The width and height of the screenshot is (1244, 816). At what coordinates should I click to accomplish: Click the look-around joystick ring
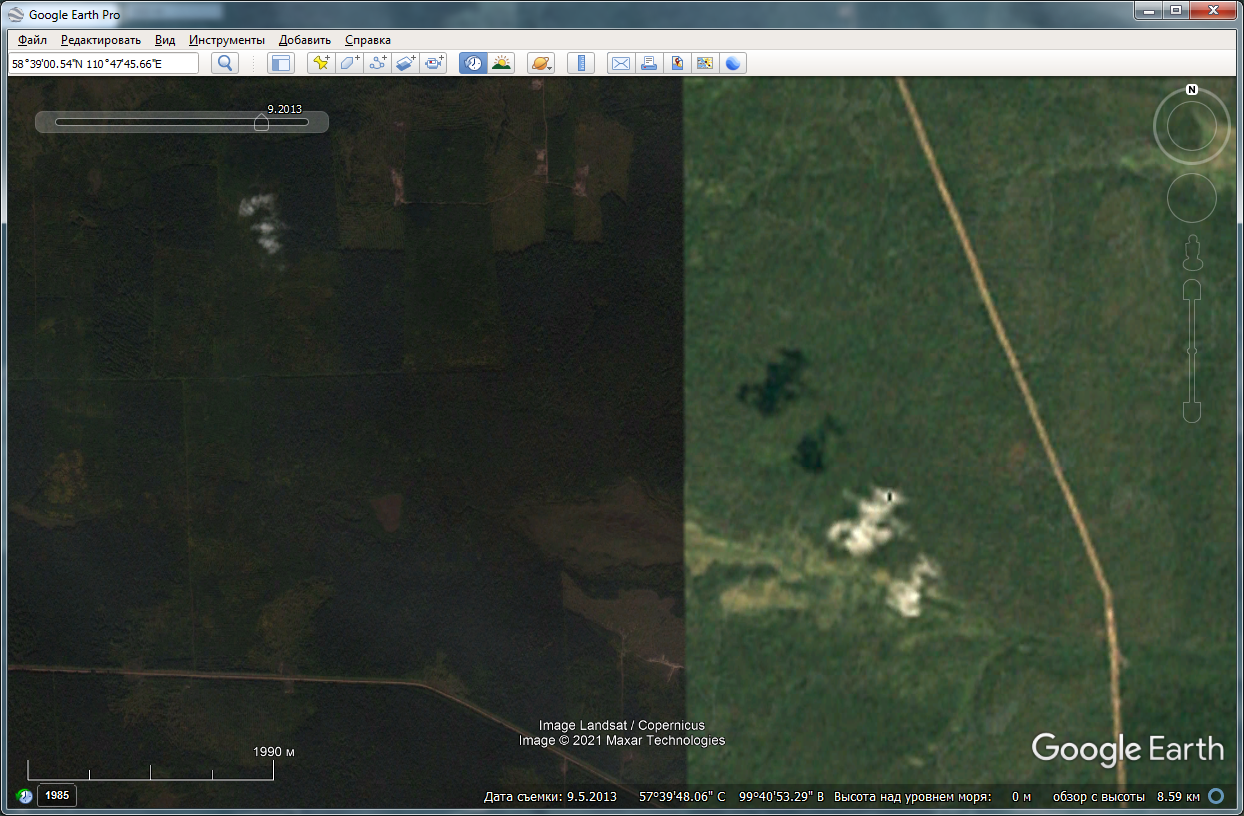1192,126
